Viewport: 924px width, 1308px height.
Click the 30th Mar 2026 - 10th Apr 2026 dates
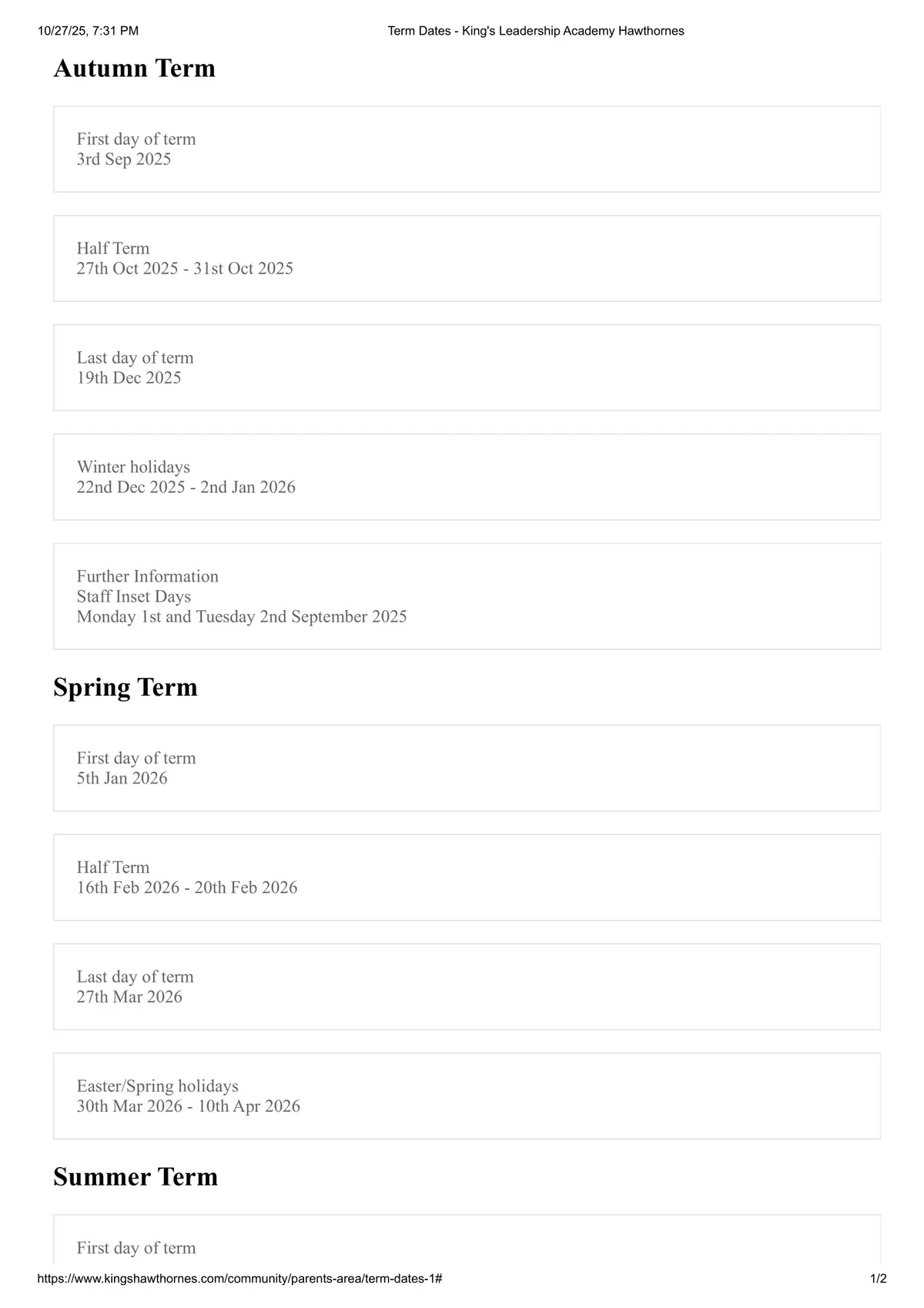[x=189, y=1107]
